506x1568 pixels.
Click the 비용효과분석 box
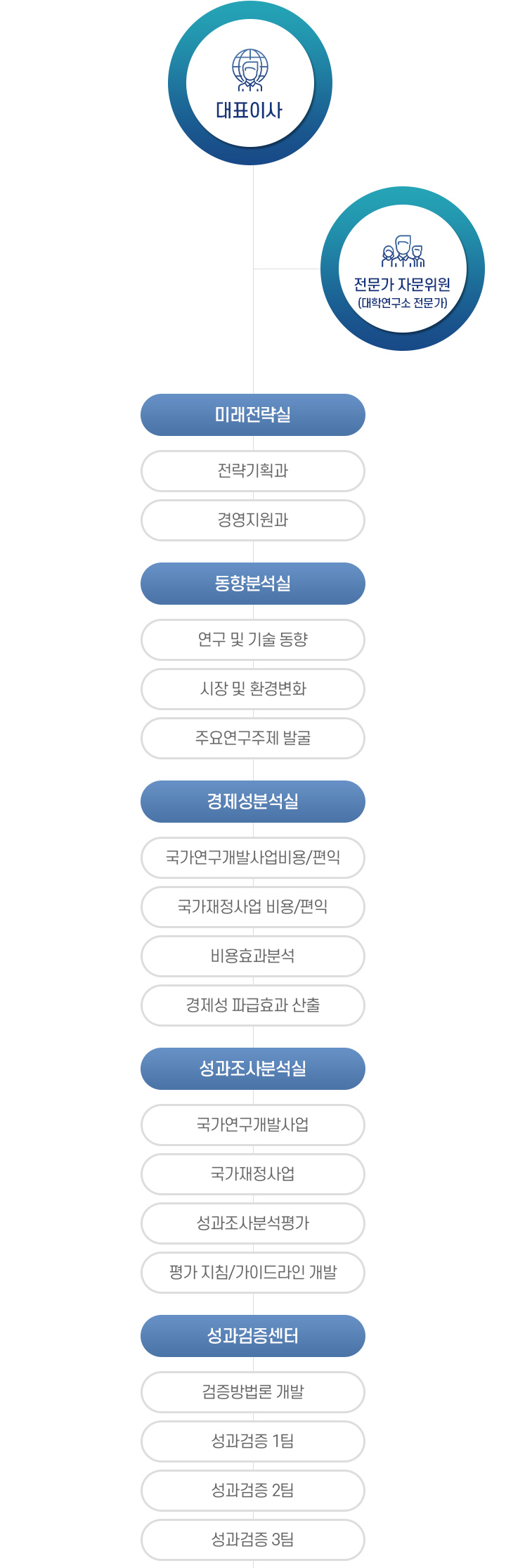click(253, 956)
